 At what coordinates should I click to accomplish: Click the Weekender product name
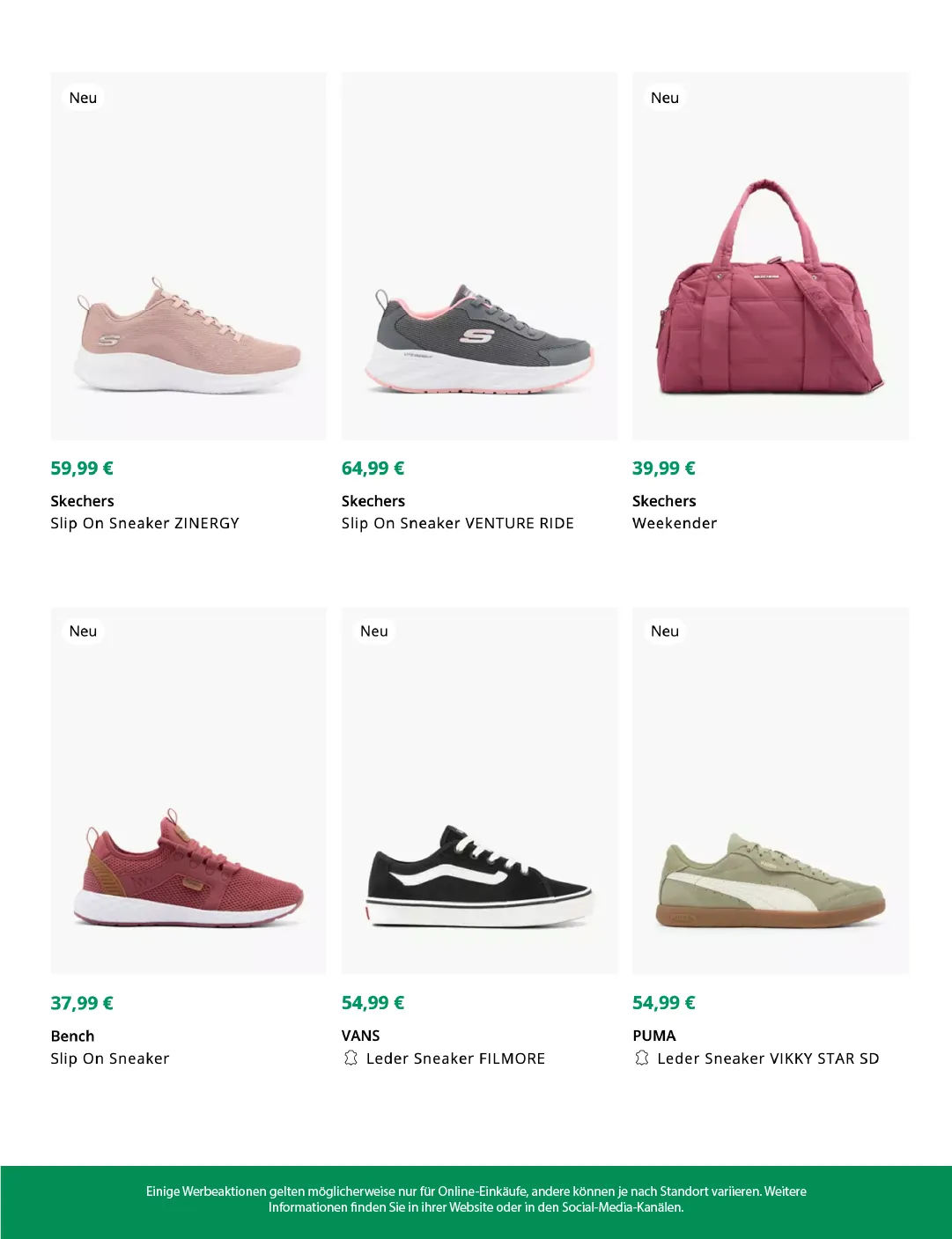675,523
